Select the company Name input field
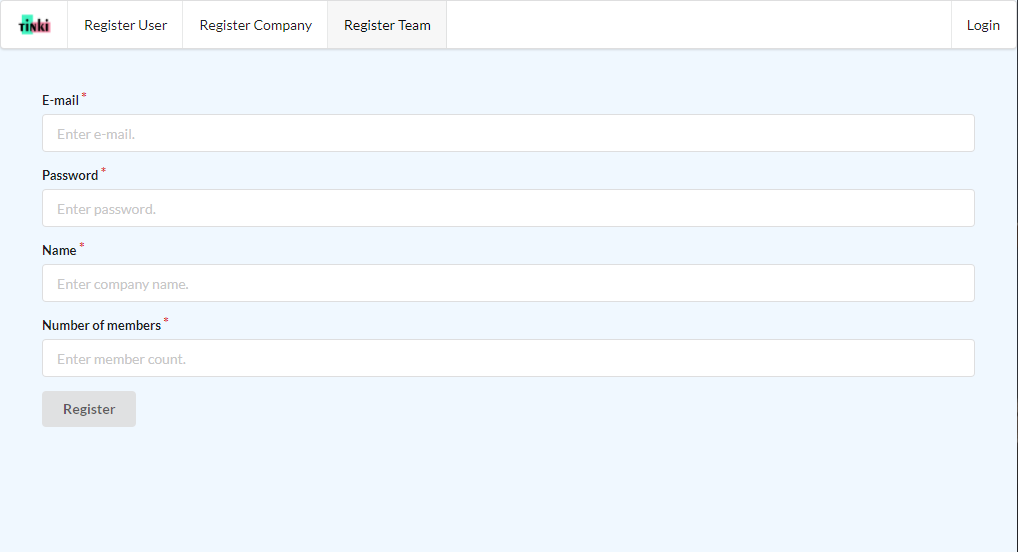This screenshot has width=1018, height=552. point(508,283)
